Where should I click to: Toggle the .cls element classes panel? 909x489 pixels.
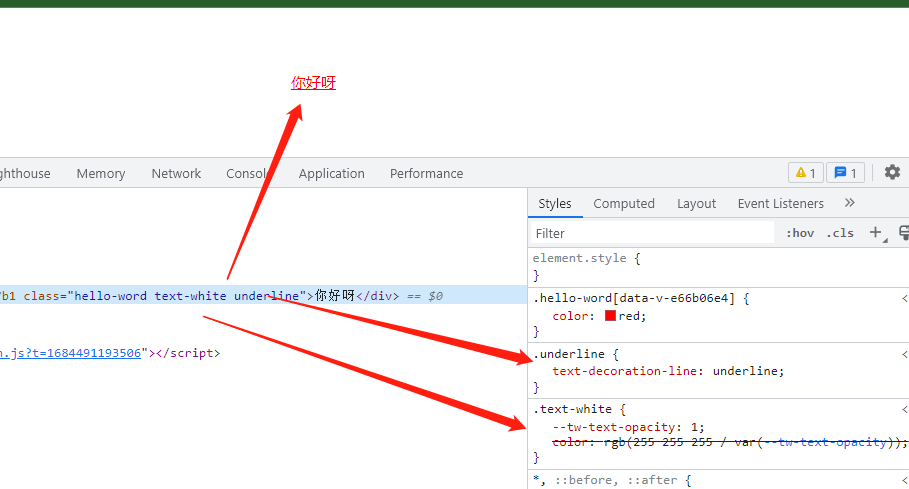coord(840,233)
